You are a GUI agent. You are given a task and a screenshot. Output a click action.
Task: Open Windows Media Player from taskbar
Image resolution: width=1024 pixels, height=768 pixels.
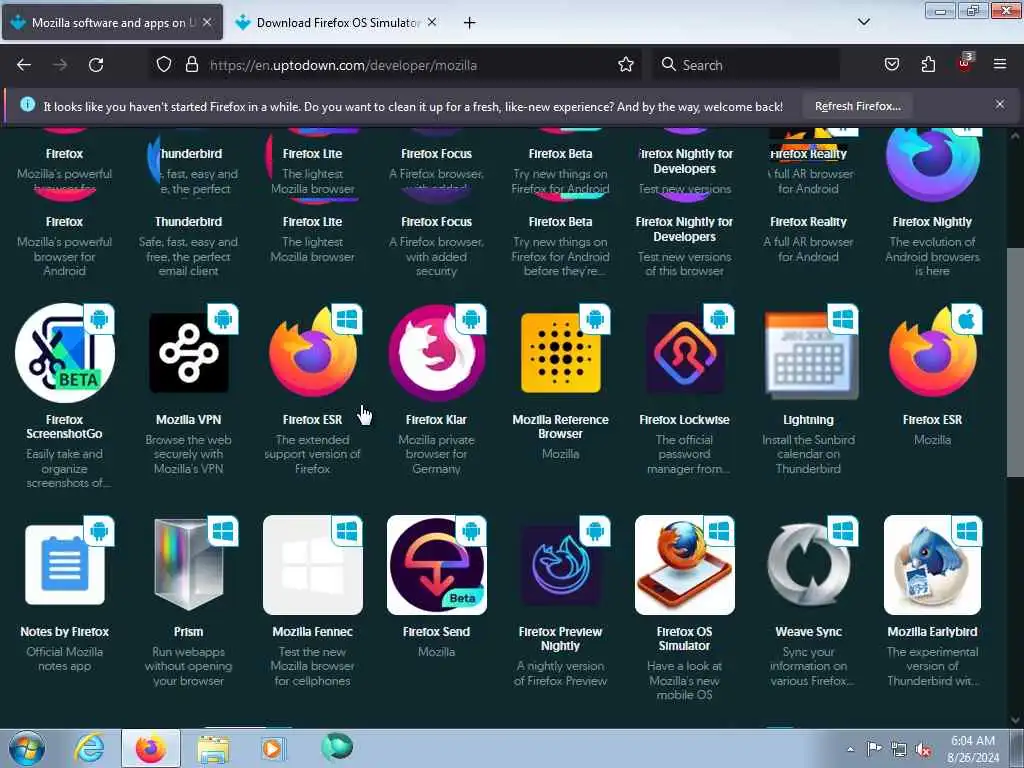tap(272, 748)
